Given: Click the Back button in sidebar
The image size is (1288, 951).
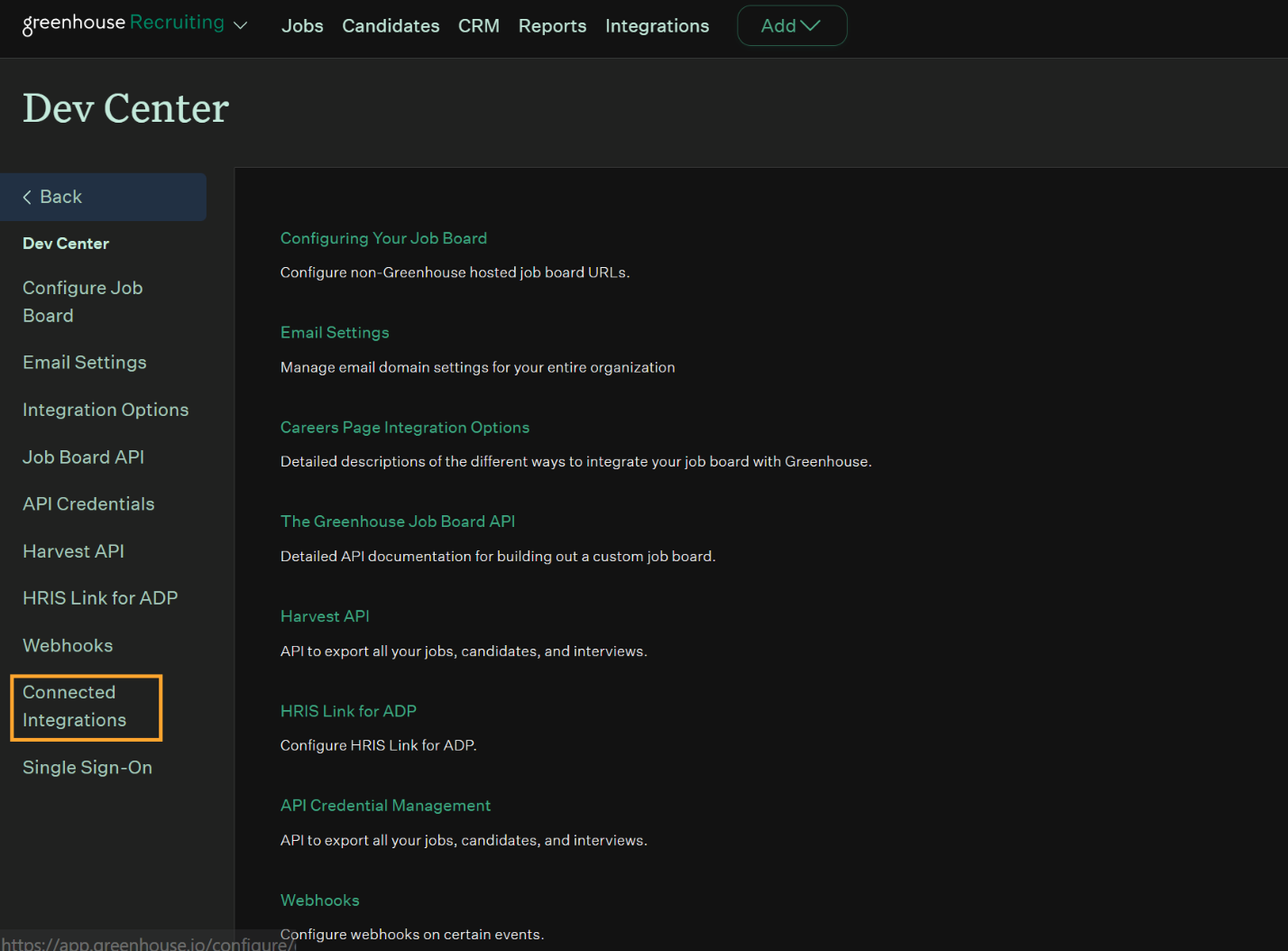Looking at the screenshot, I should [x=103, y=197].
